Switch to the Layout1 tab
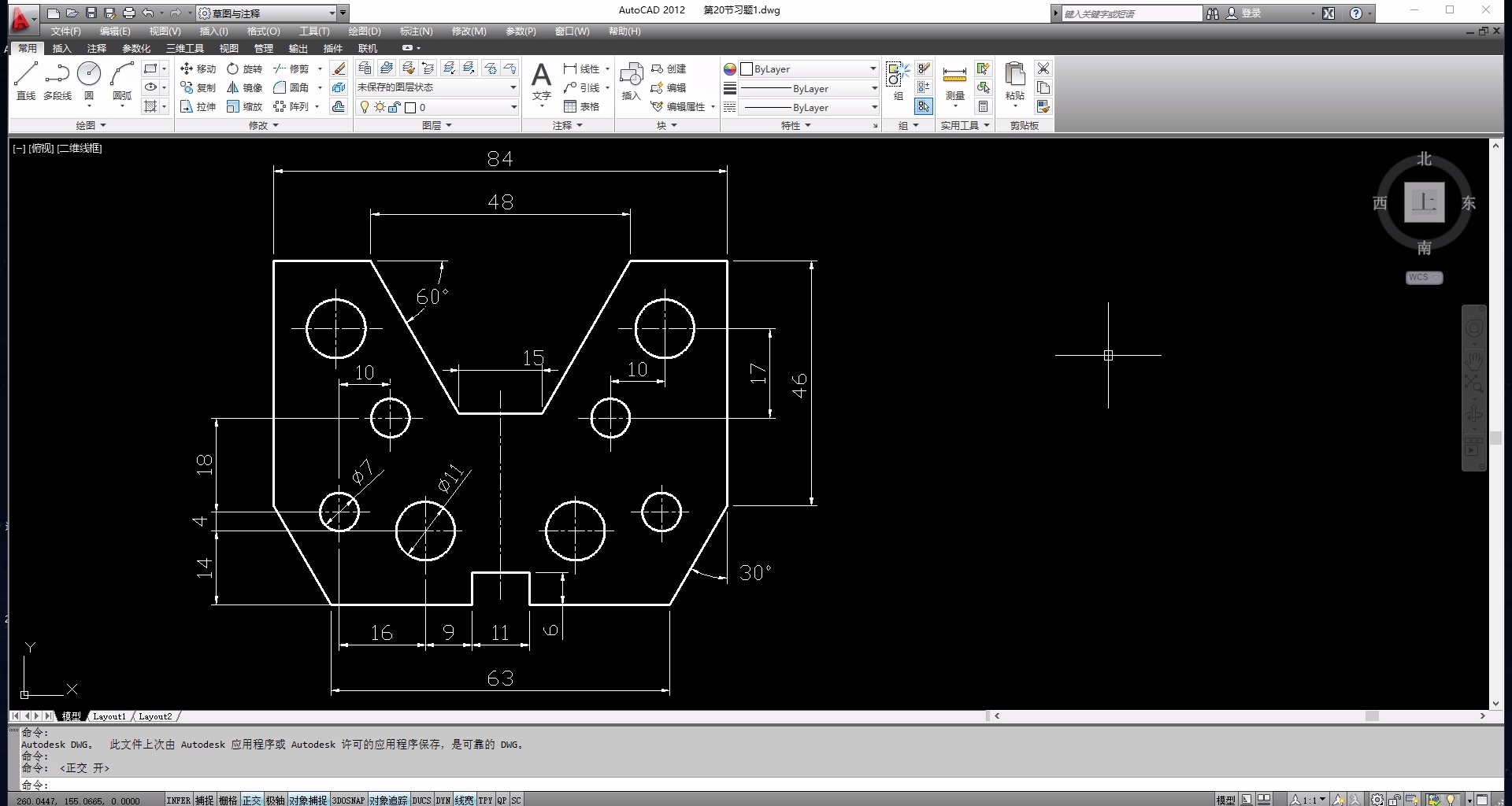 coord(109,716)
